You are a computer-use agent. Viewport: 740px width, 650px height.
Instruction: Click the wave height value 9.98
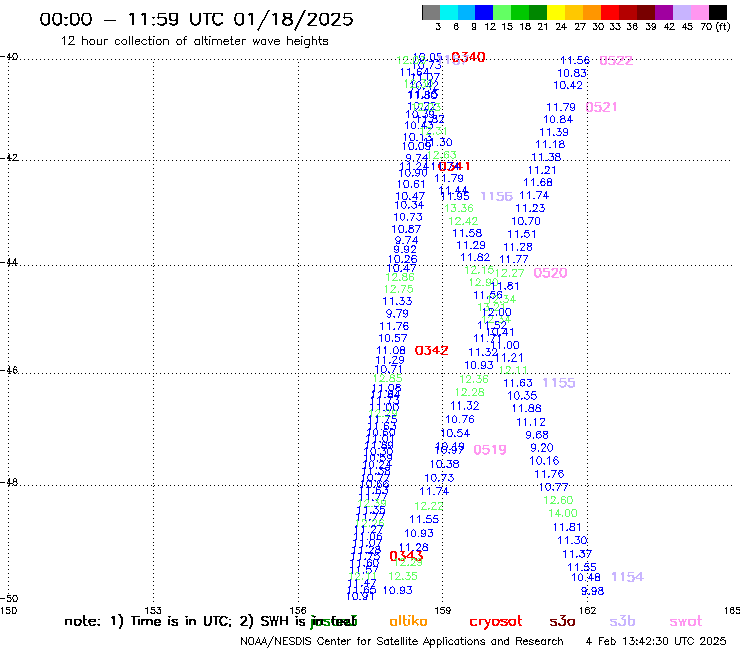click(x=592, y=591)
